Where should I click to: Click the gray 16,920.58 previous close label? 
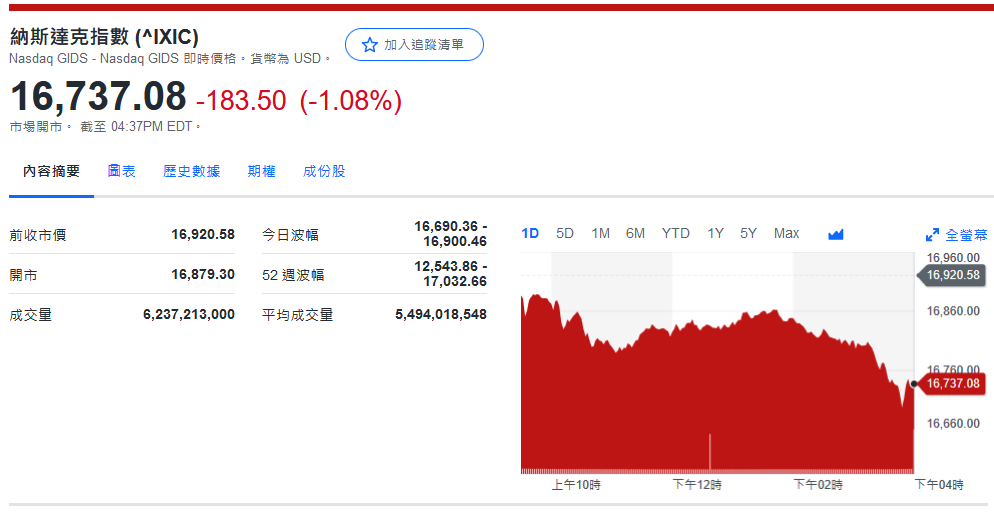coord(953,275)
